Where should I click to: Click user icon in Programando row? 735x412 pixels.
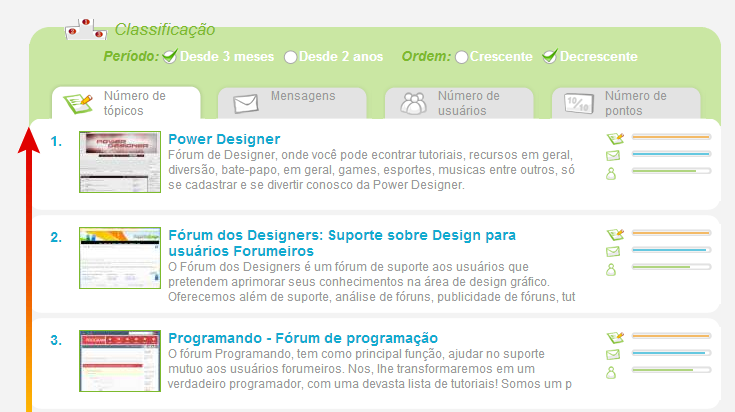point(611,373)
